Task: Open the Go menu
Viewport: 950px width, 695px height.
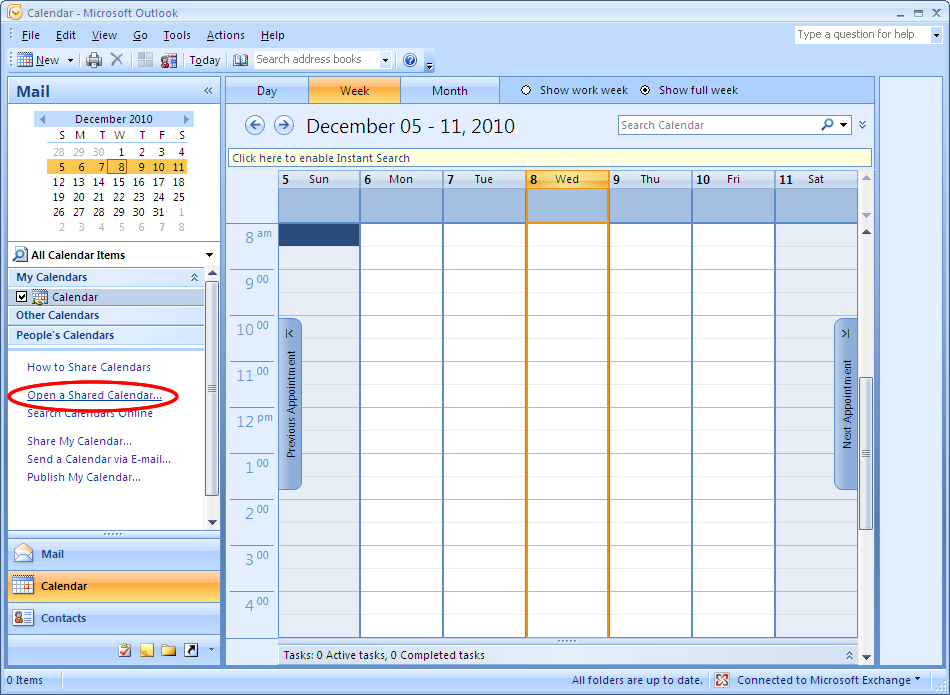Action: click(140, 35)
